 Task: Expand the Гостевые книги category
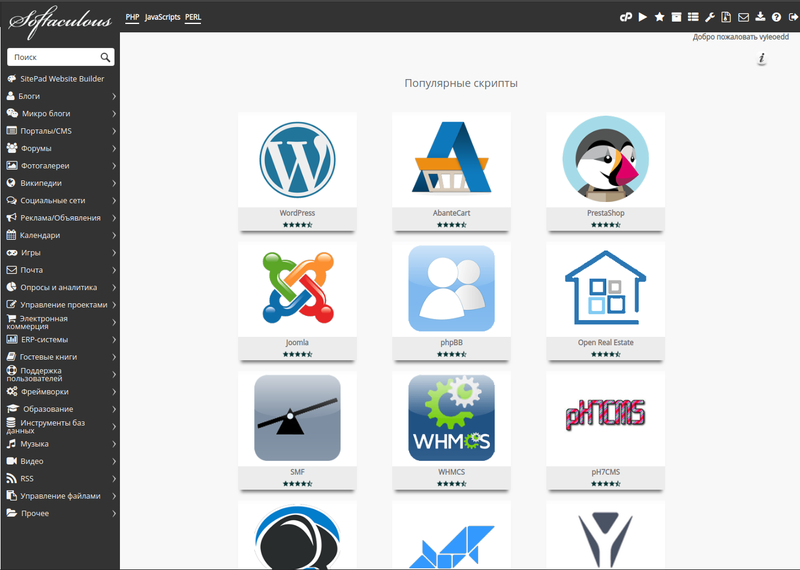(60, 357)
